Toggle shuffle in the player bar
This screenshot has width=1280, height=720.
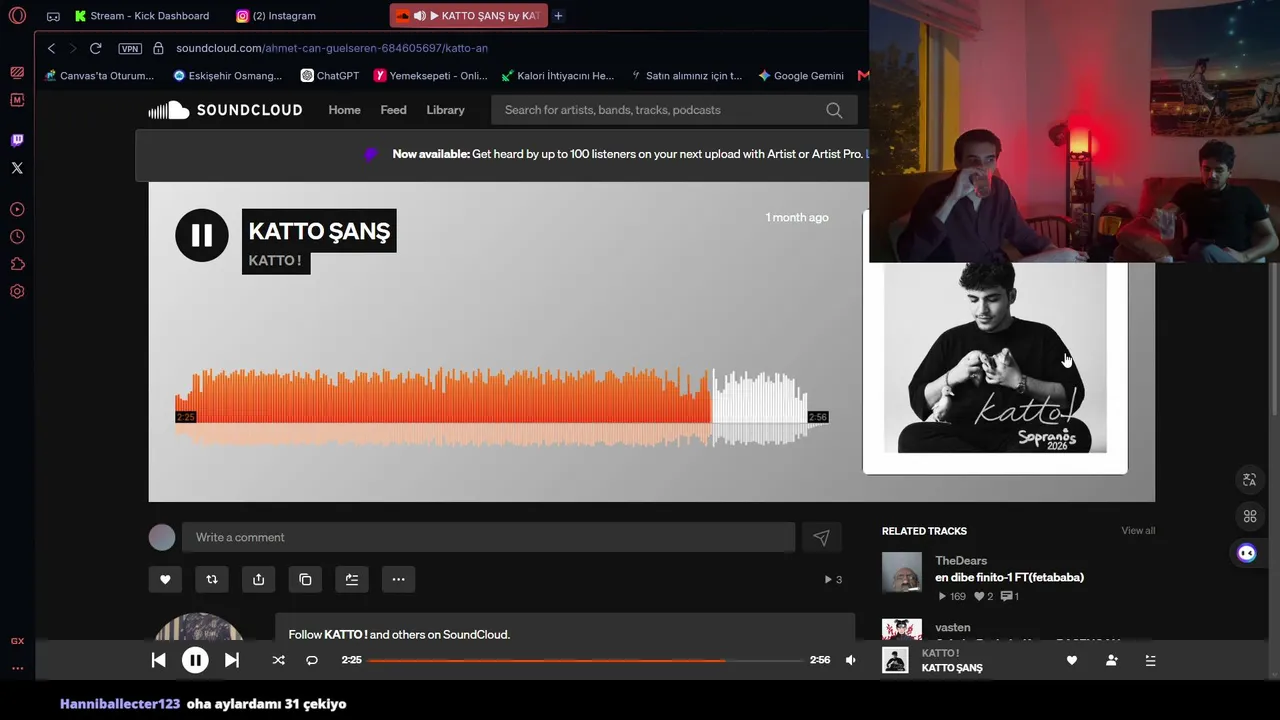click(x=278, y=660)
